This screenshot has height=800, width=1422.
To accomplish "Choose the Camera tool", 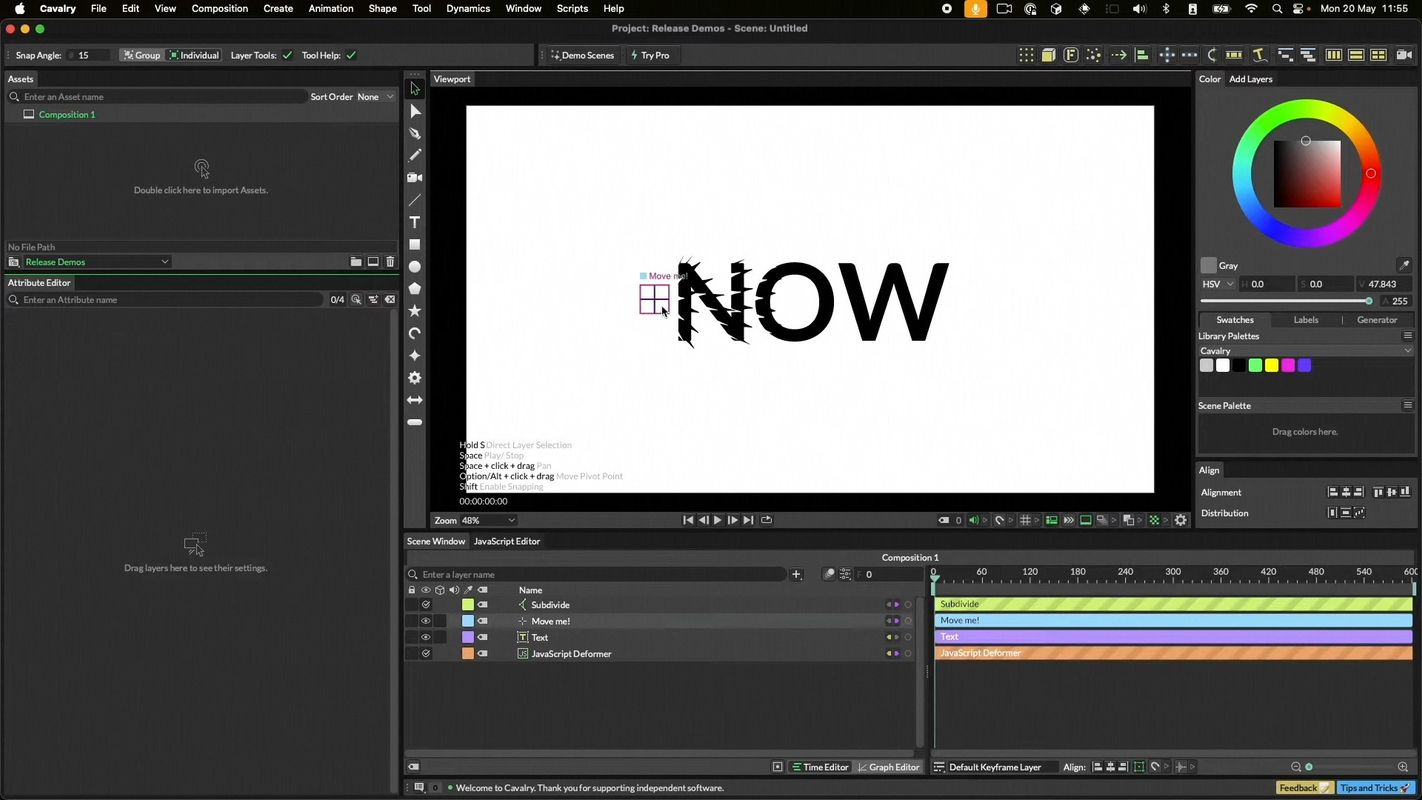I will tap(415, 177).
